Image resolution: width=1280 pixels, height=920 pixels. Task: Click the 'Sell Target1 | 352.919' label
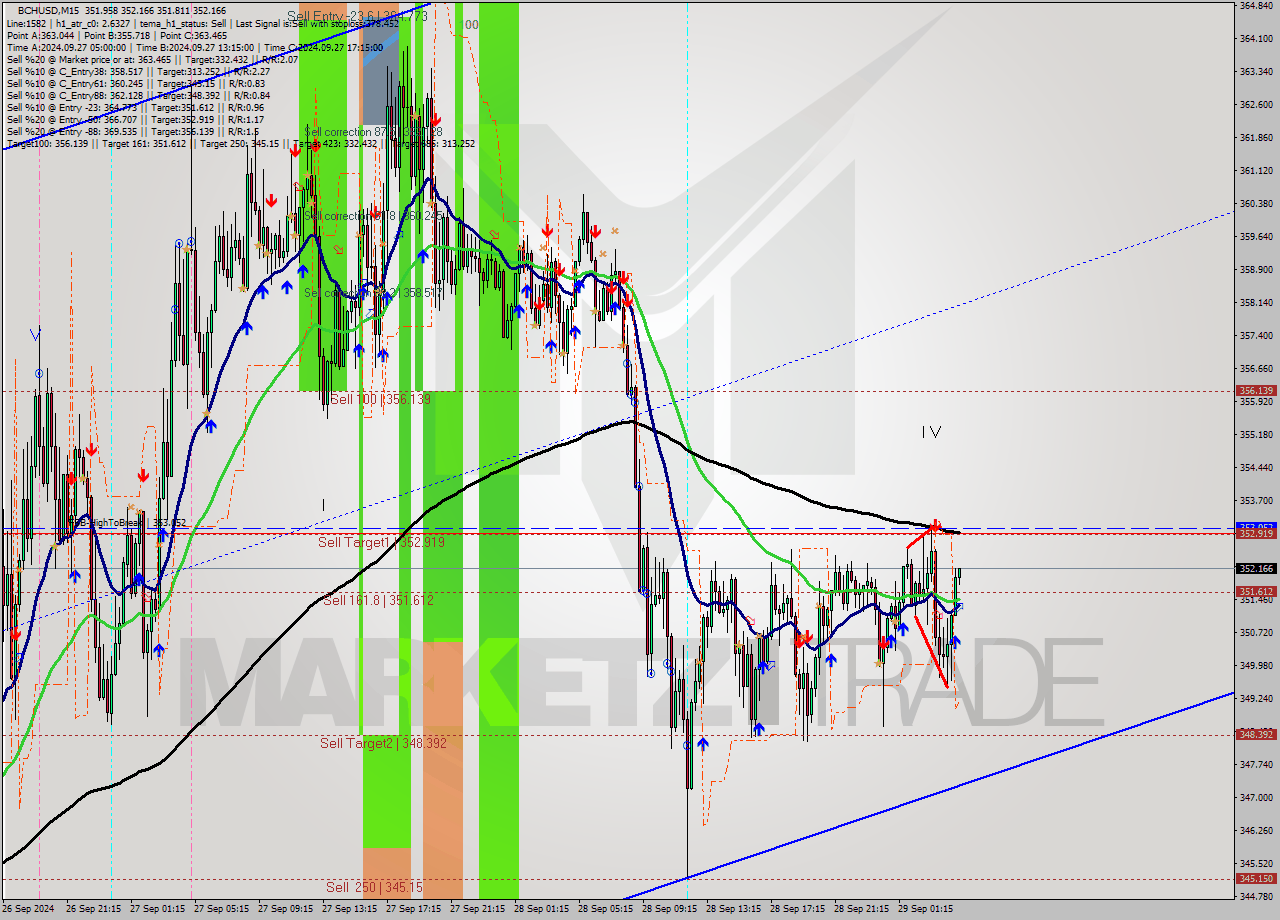381,542
